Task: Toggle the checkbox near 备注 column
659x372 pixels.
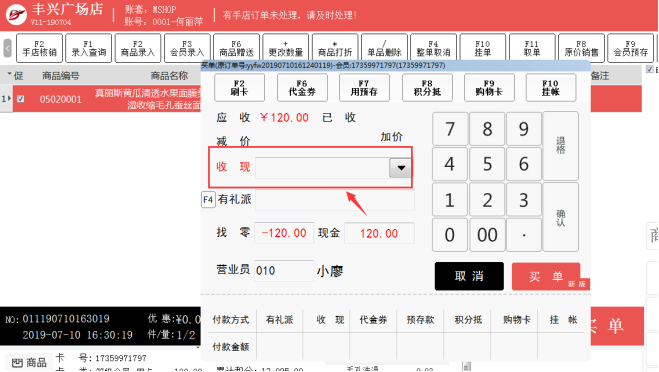Action: [650, 69]
